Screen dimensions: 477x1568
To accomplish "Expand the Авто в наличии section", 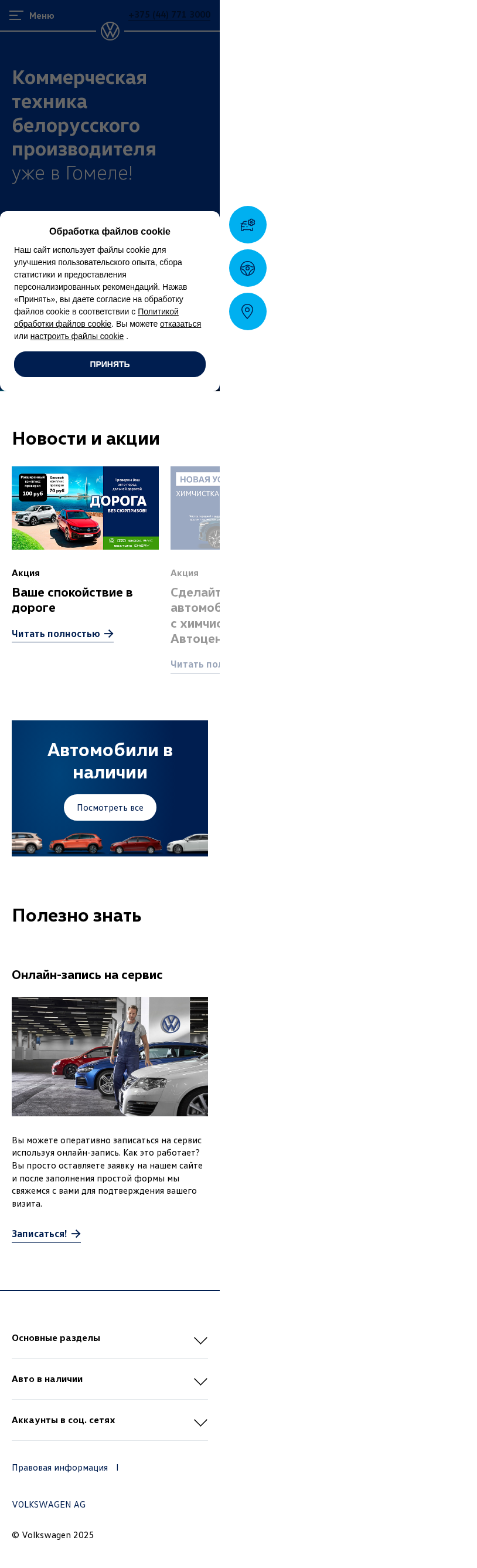I will [x=110, y=1379].
